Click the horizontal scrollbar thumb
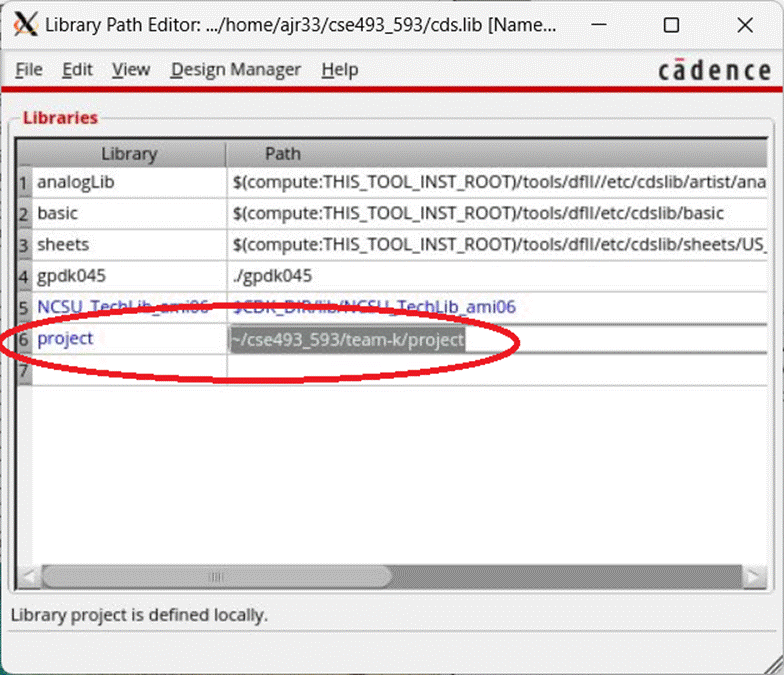 point(216,577)
